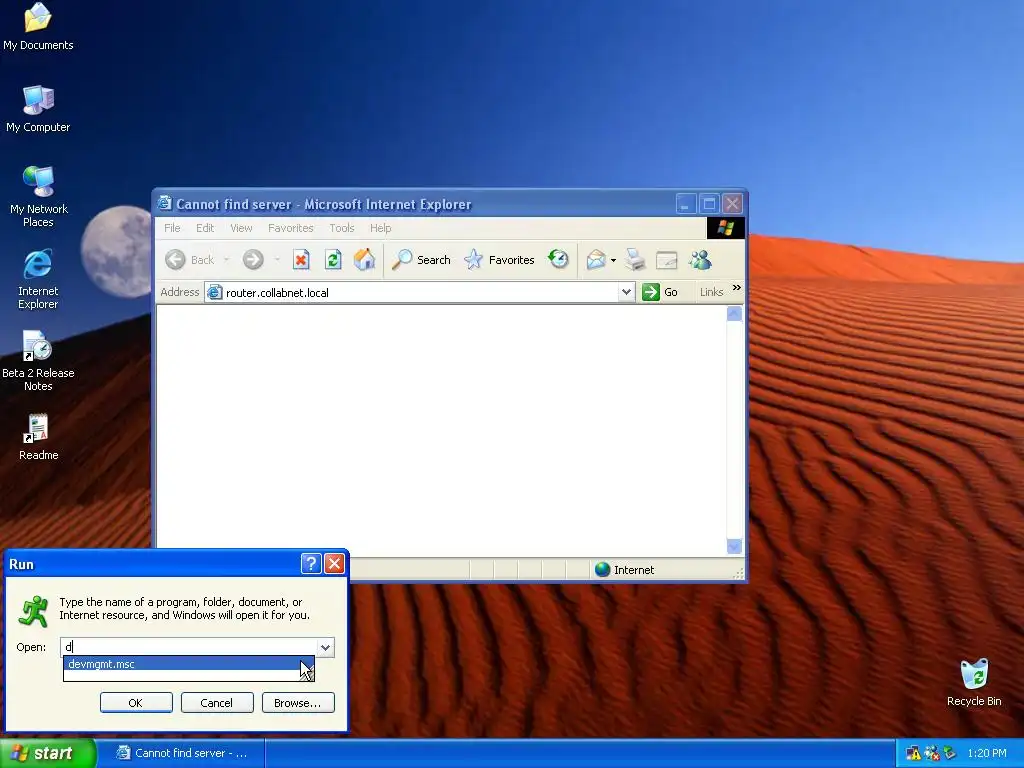The width and height of the screenshot is (1024, 768).
Task: Stop page loading in Internet Explorer
Action: tap(300, 260)
